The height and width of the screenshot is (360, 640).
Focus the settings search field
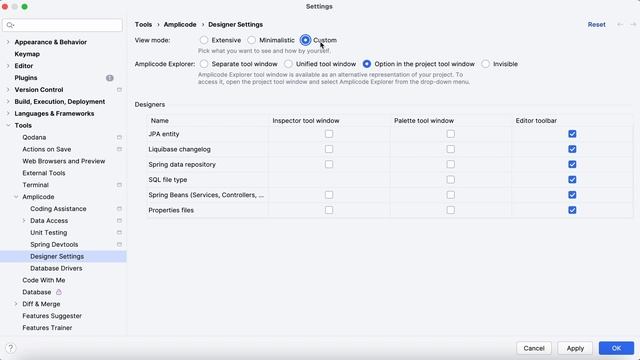point(62,25)
